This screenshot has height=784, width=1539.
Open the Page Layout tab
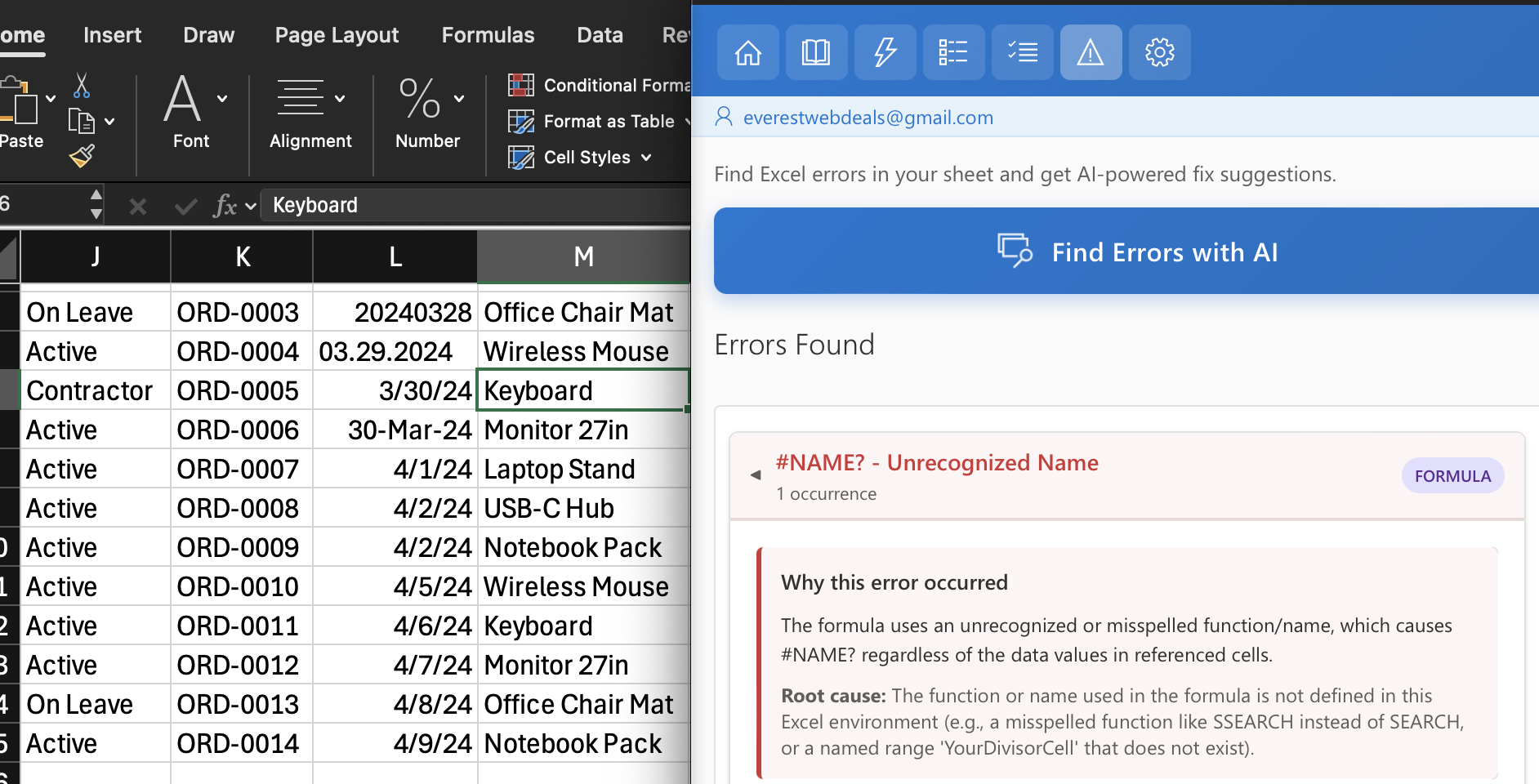coord(337,35)
